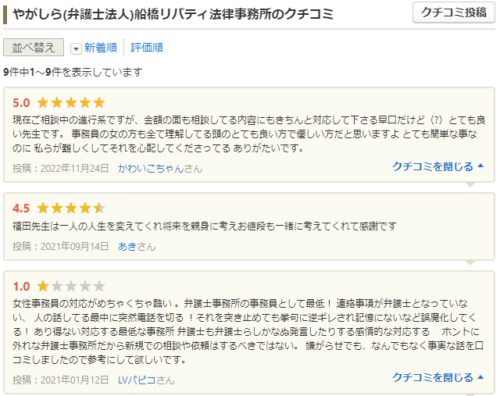This screenshot has width=500, height=396.
Task: Open reviewer かわいこちゃん profile link
Action: [x=151, y=169]
